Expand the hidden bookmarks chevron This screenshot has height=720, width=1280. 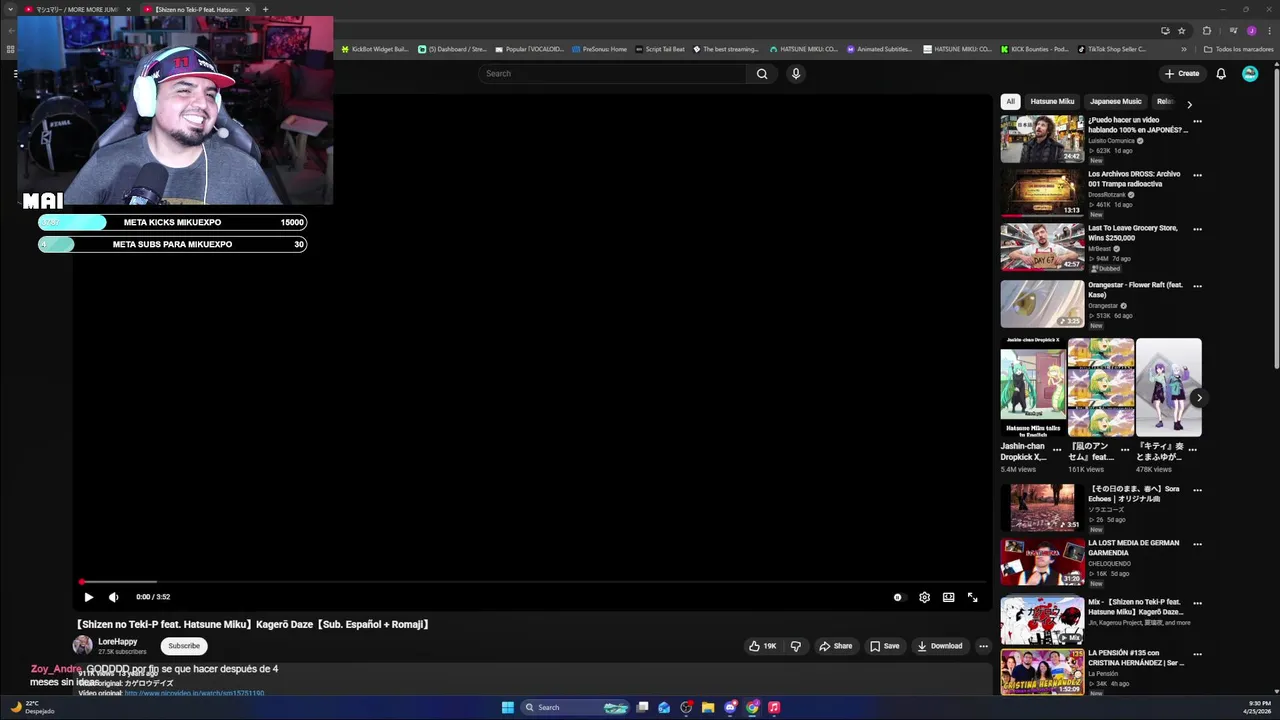click(x=1184, y=49)
